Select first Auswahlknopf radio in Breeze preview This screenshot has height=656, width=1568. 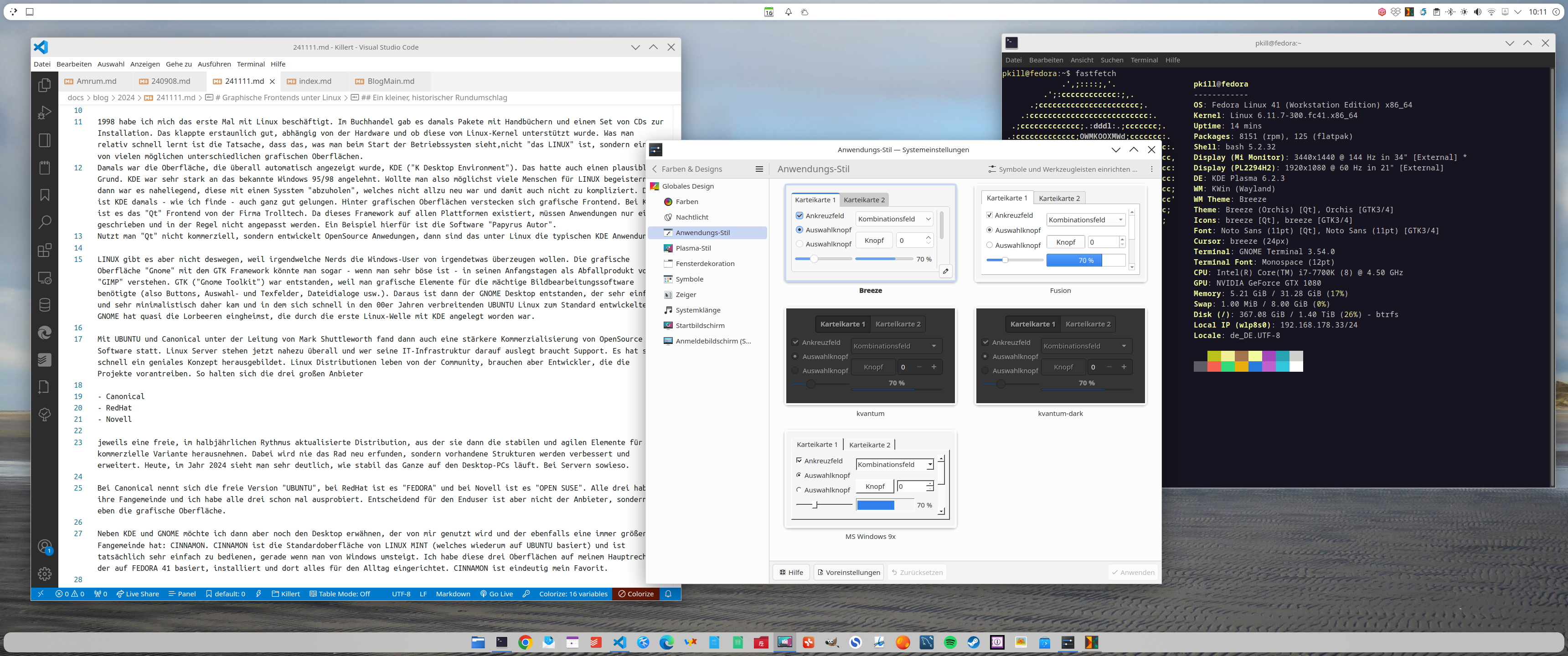pyautogui.click(x=799, y=230)
